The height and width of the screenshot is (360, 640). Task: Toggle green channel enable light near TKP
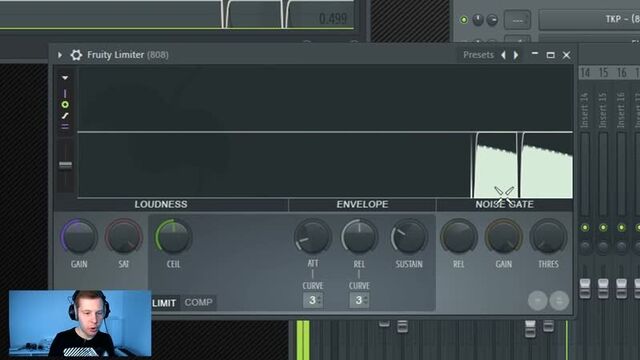click(x=464, y=20)
